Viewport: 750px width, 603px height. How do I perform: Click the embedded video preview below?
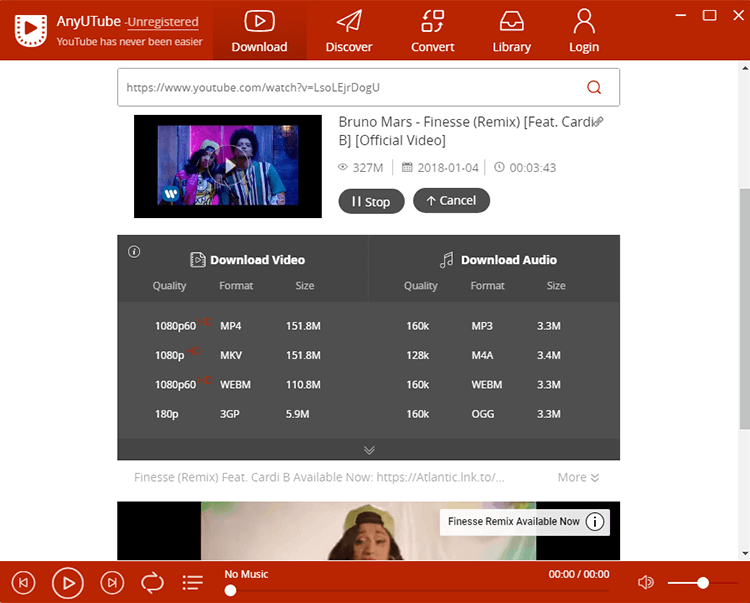[x=368, y=530]
